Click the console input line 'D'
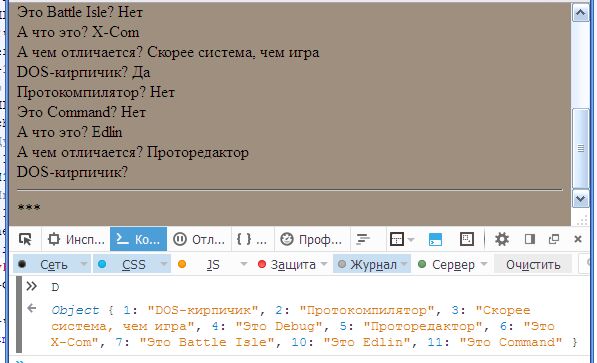The height and width of the screenshot is (363, 597). [55, 287]
